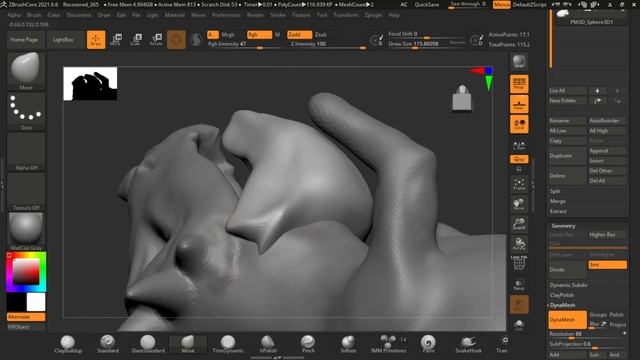
Task: Select the Standard brush
Action: point(108,344)
